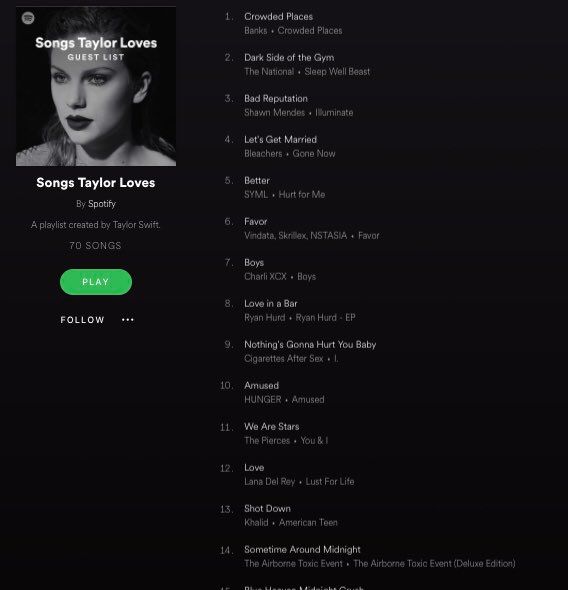
Task: Select the track Better by SYML
Action: pos(257,181)
